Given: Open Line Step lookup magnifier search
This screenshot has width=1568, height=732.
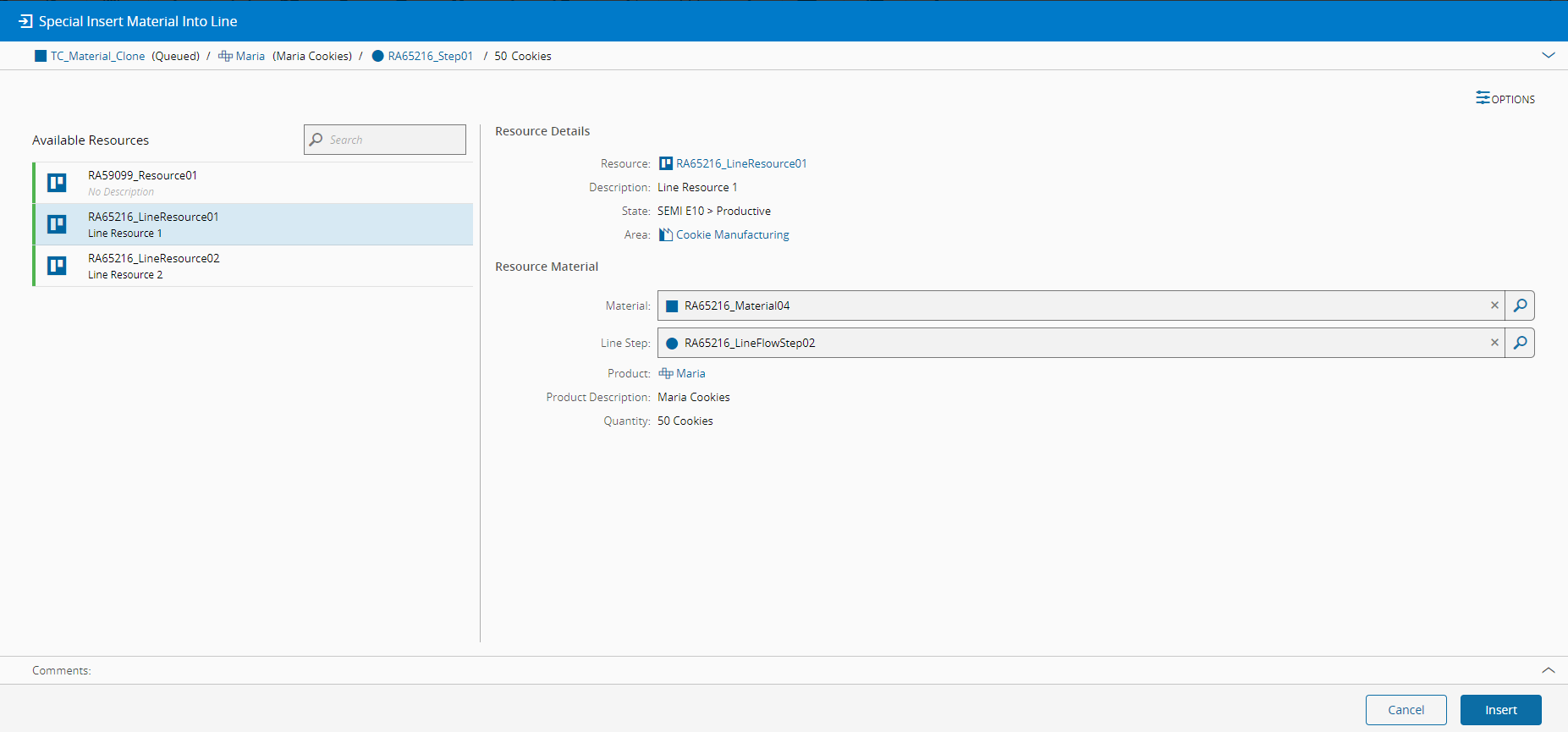Looking at the screenshot, I should (x=1520, y=343).
